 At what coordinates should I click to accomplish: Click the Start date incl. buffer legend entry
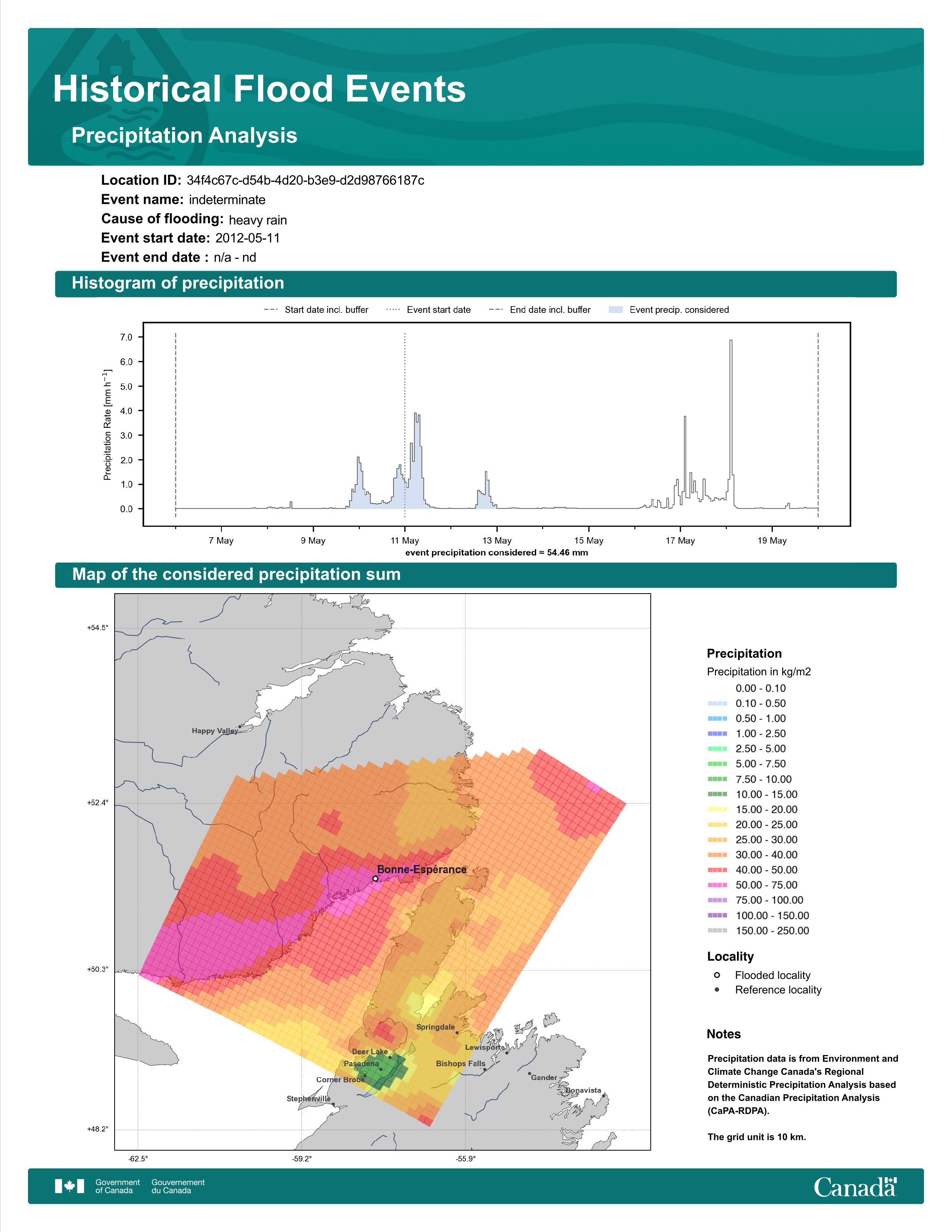click(316, 310)
